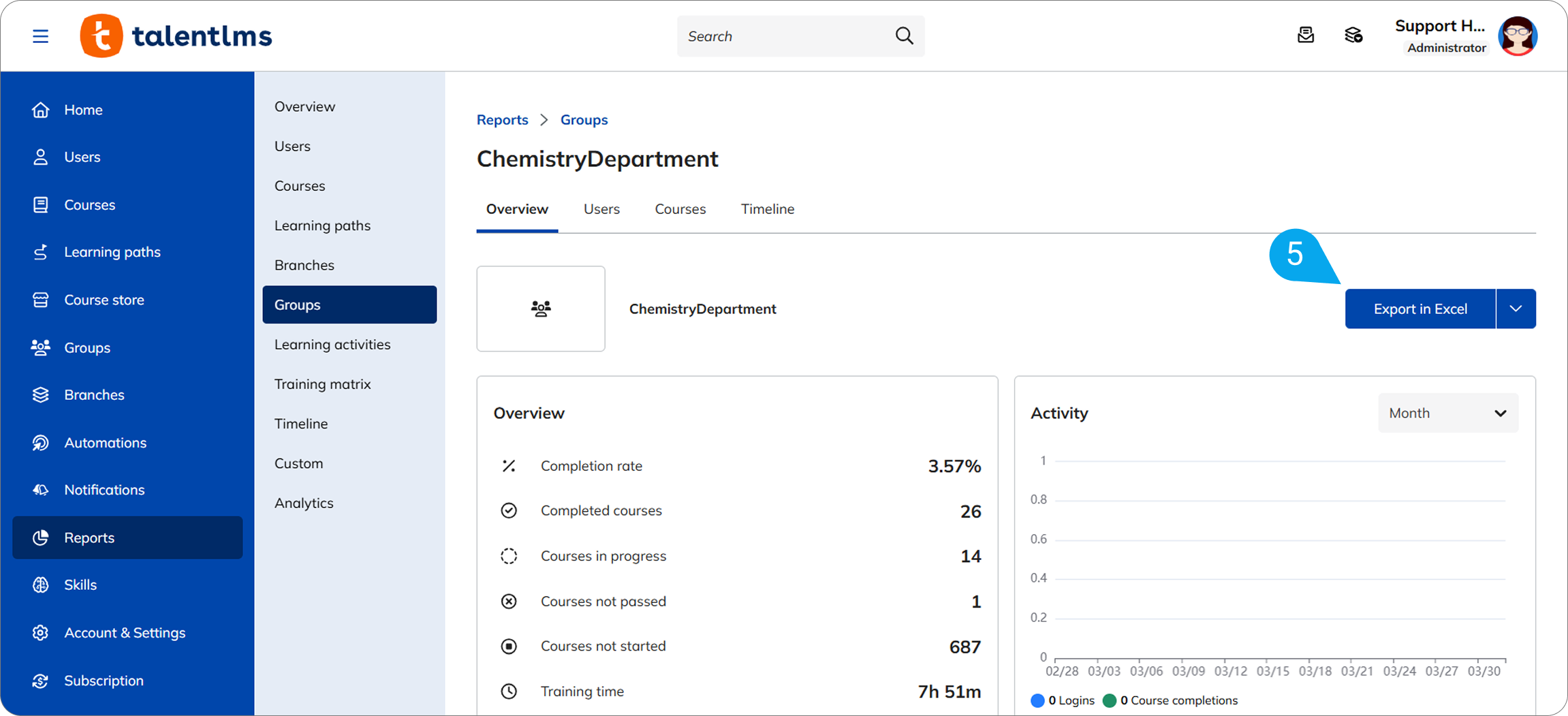Open the Home icon in sidebar

[x=41, y=110]
